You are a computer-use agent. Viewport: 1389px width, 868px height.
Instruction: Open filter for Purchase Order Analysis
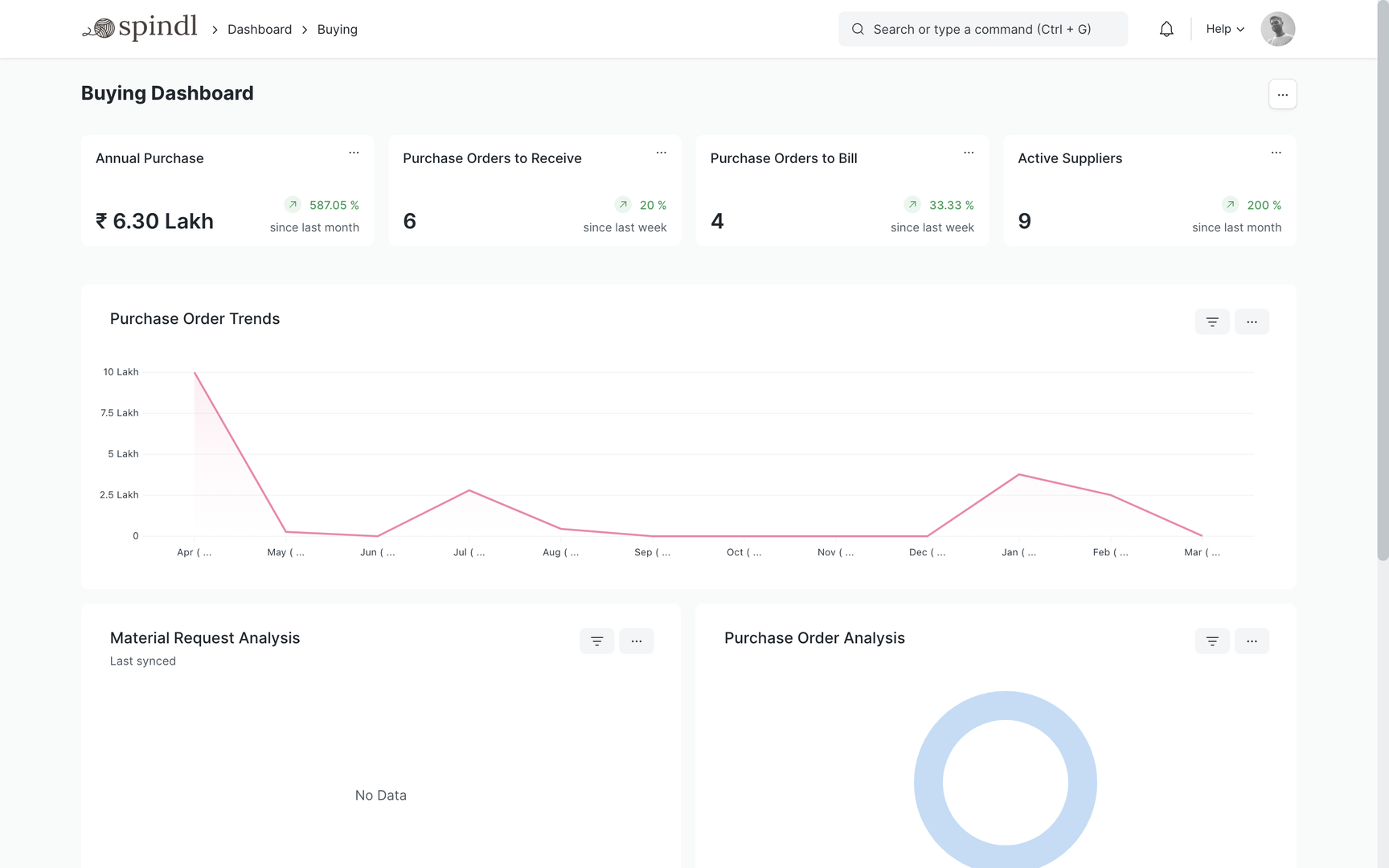tap(1212, 641)
